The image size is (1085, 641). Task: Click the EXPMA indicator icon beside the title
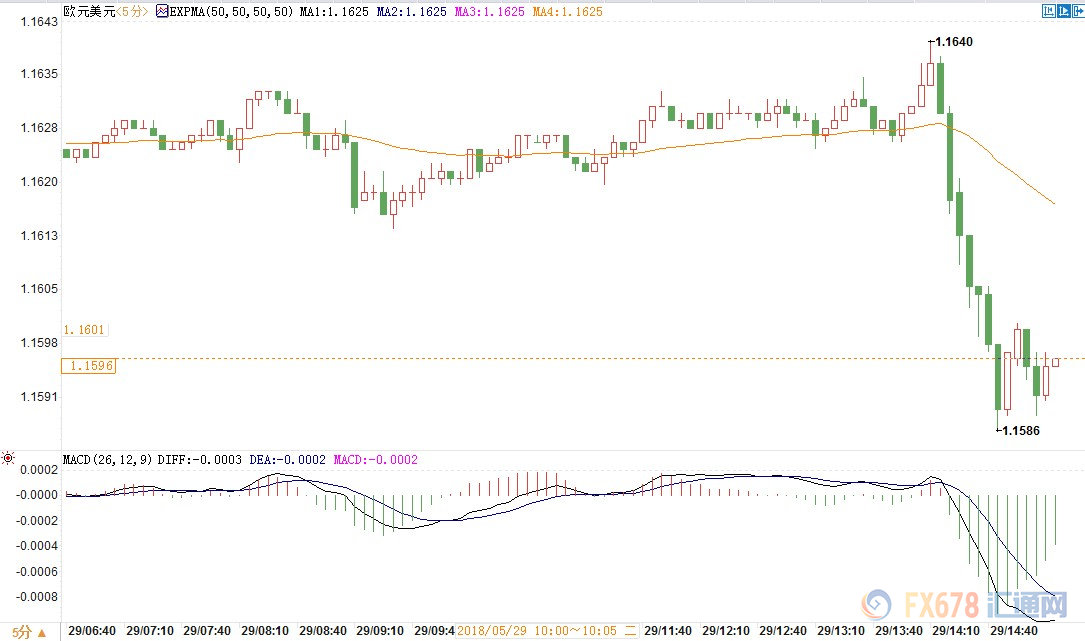coord(162,11)
